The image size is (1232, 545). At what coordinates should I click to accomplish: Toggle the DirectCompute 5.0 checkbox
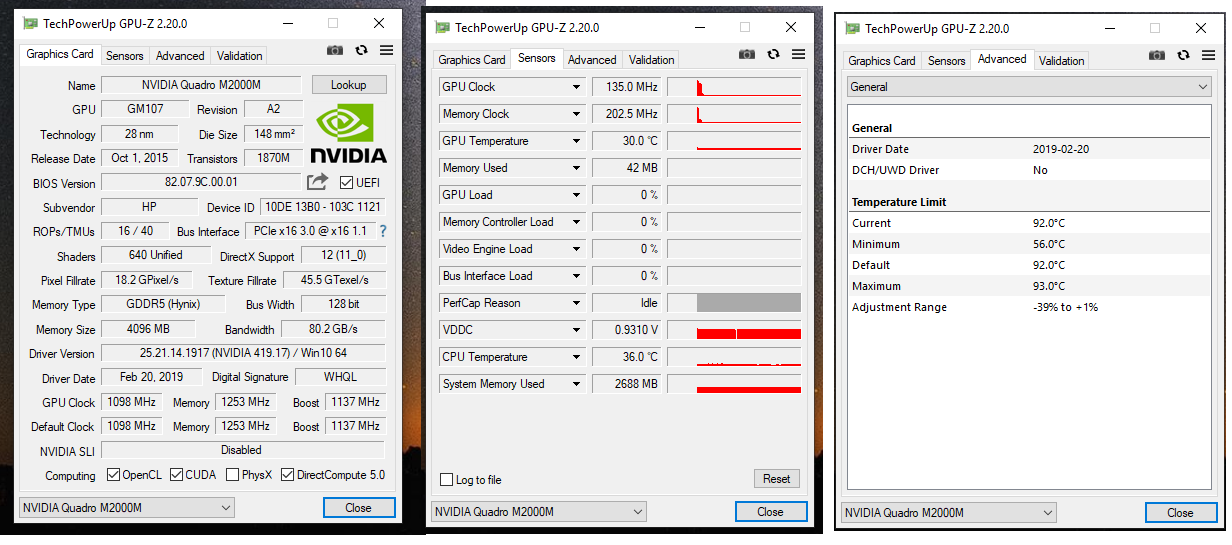pyautogui.click(x=287, y=475)
